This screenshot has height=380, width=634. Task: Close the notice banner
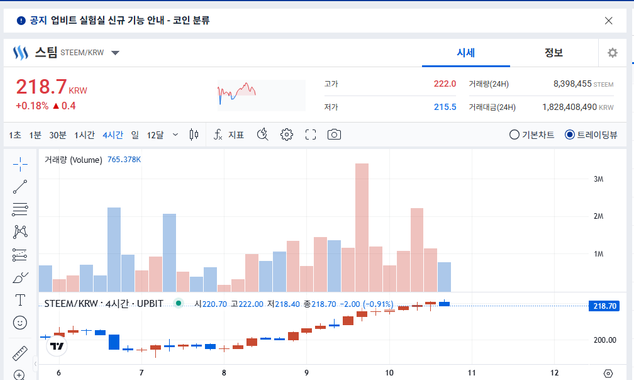[609, 21]
